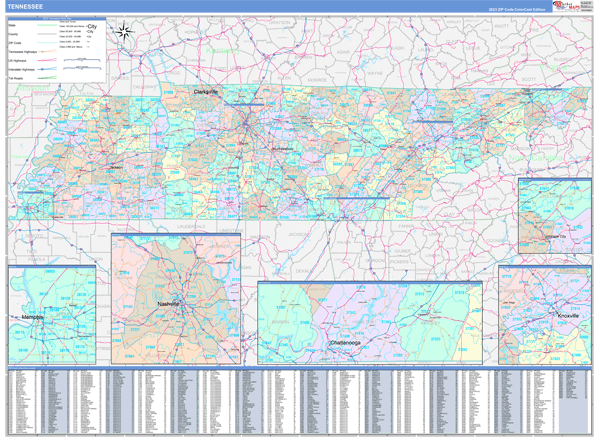Screen dimensions: 600x437
Task: Click the 2023 ZIP Code ColorCast Edition subtitle
Action: tap(517, 9)
